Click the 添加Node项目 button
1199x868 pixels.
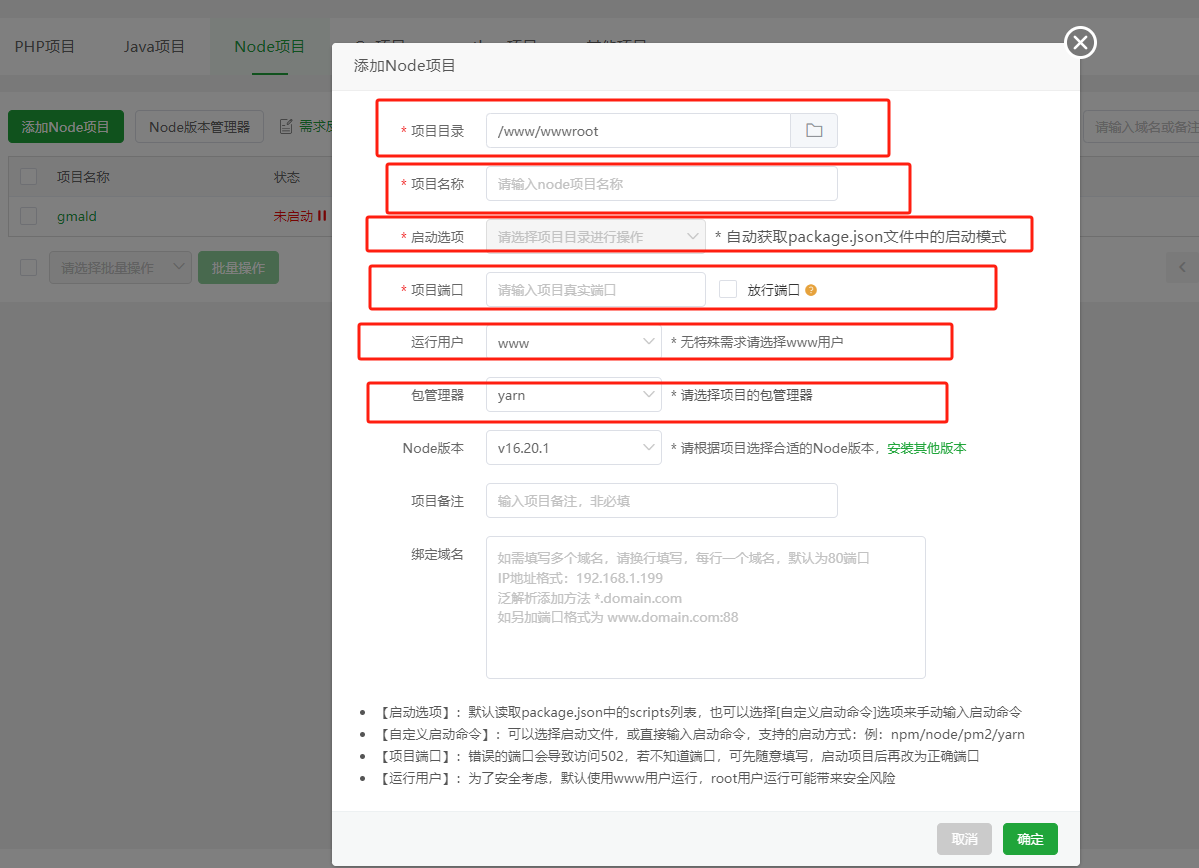click(x=66, y=127)
